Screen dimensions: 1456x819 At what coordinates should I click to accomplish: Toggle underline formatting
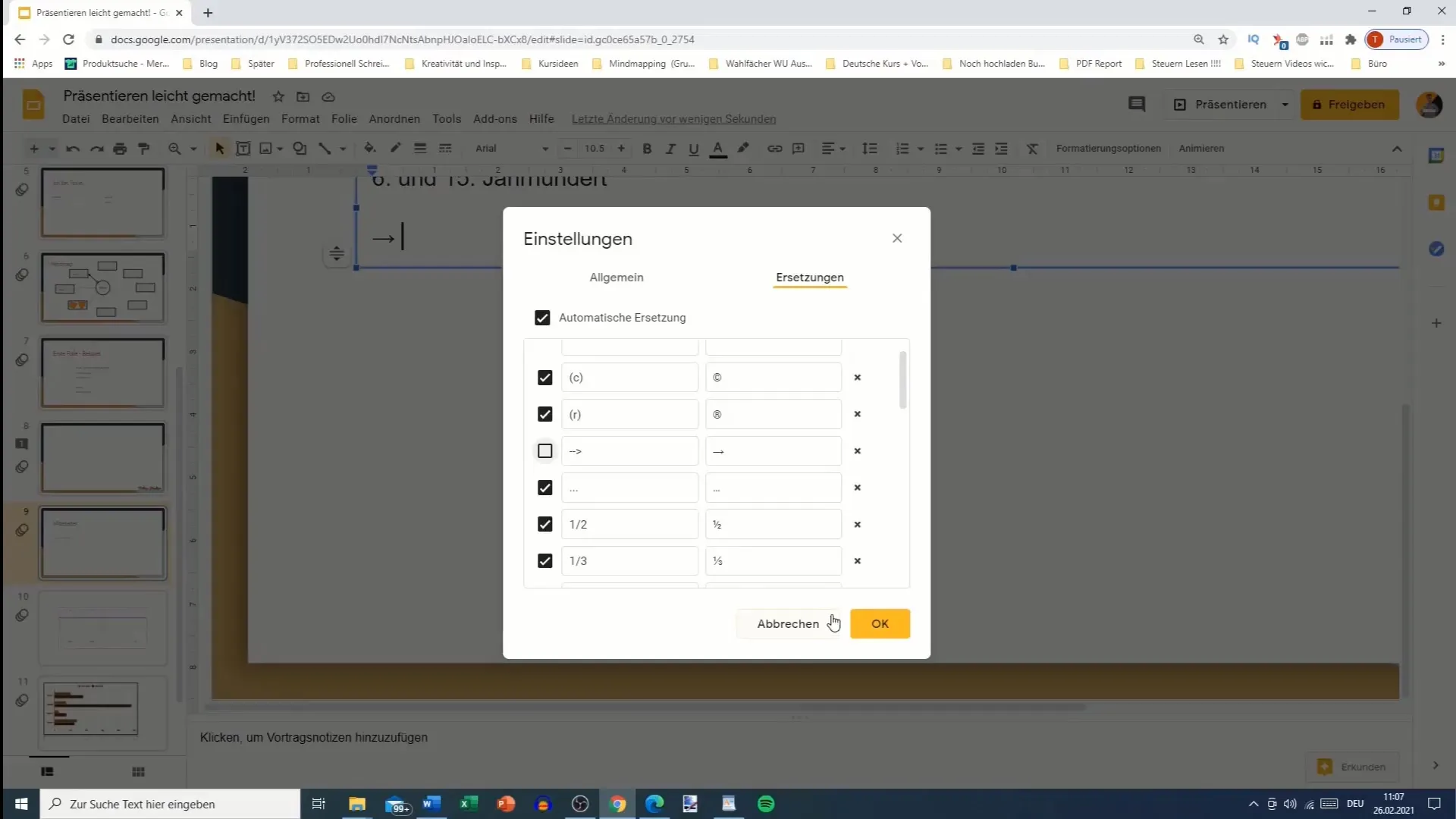click(693, 149)
